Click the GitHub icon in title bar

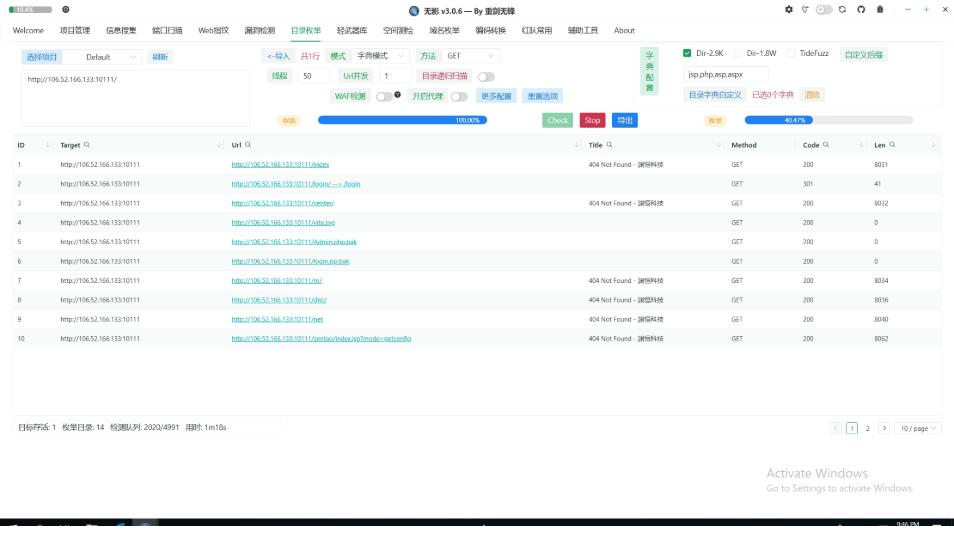pos(861,9)
